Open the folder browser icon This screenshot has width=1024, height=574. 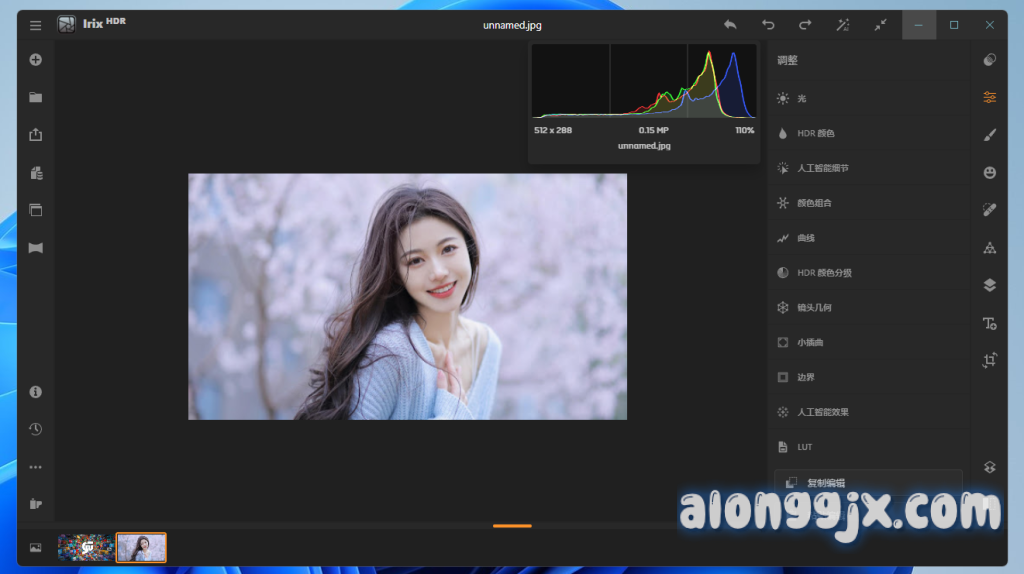pos(36,97)
